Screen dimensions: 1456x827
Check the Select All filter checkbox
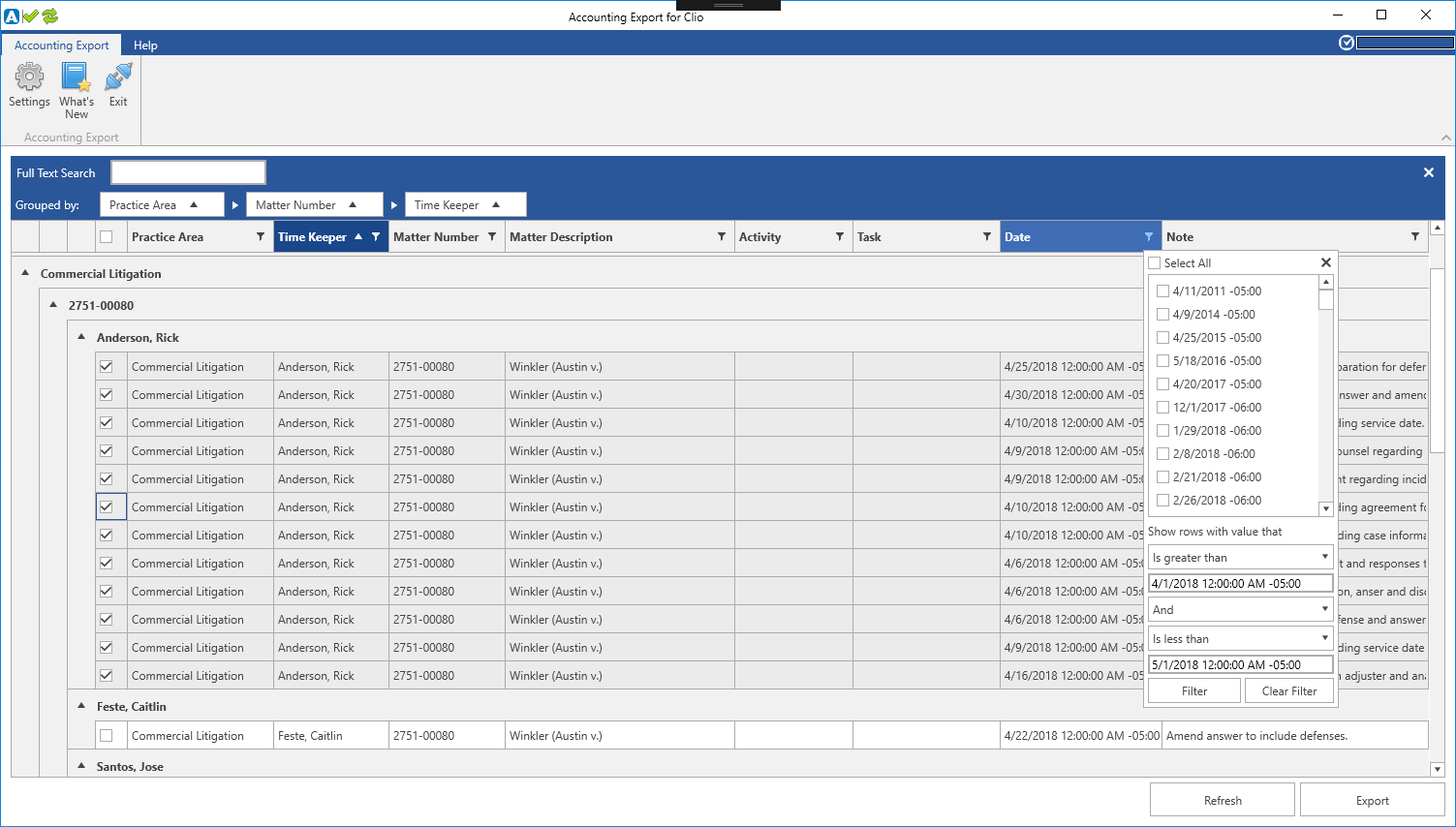tap(1155, 263)
